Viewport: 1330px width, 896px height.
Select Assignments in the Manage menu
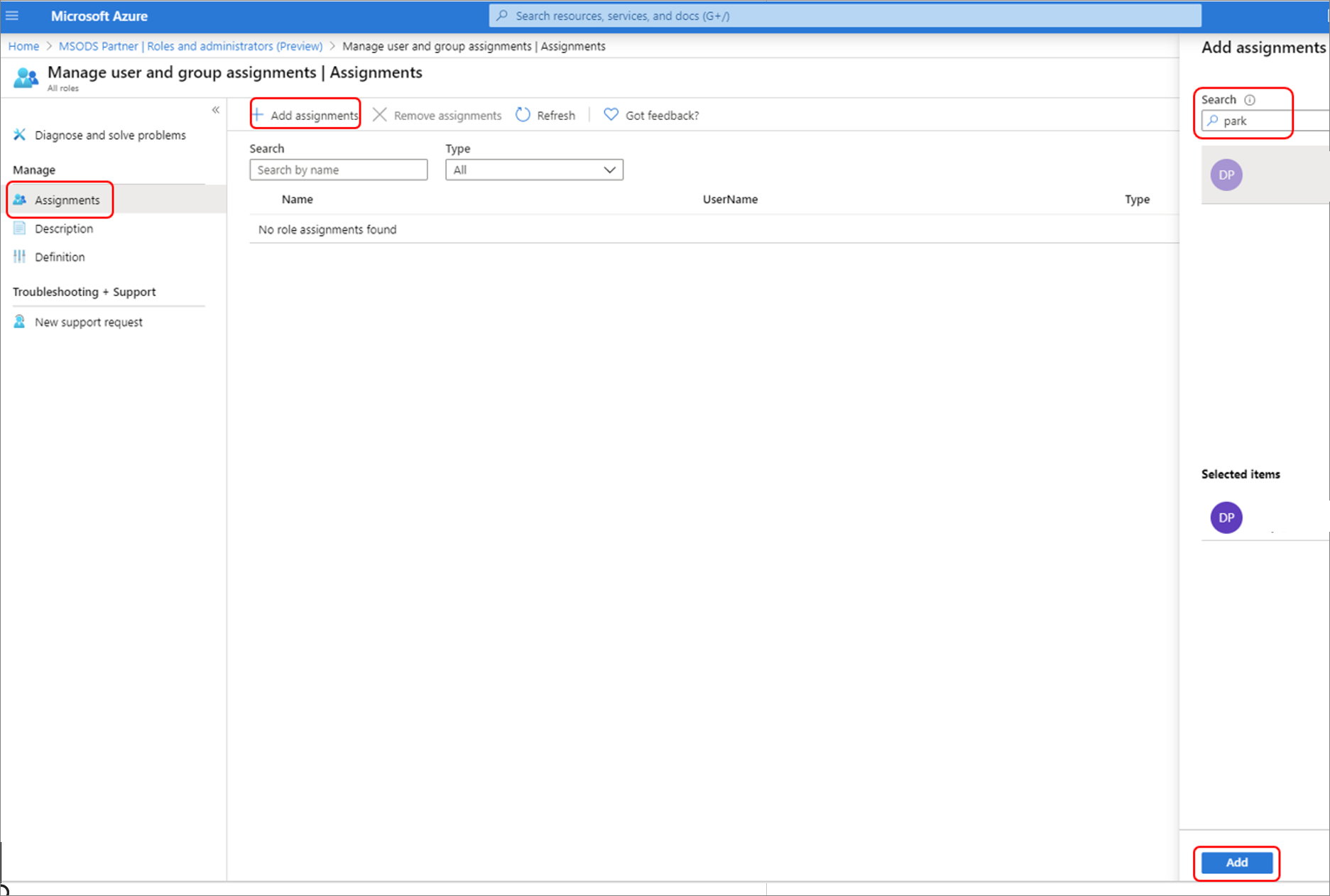[67, 200]
